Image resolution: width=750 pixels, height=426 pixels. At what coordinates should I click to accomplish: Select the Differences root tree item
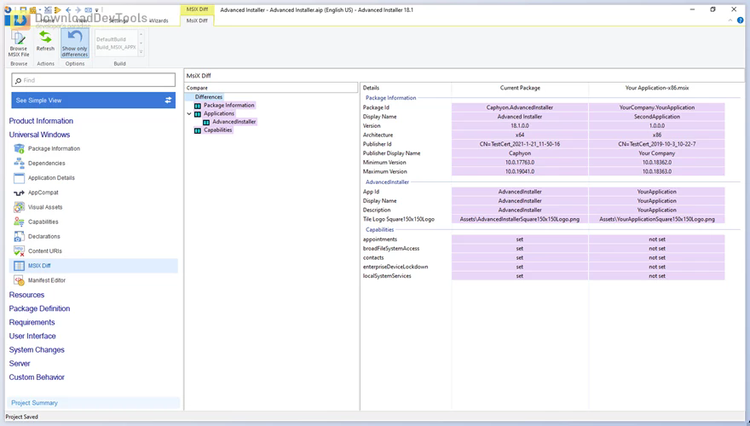pyautogui.click(x=209, y=97)
